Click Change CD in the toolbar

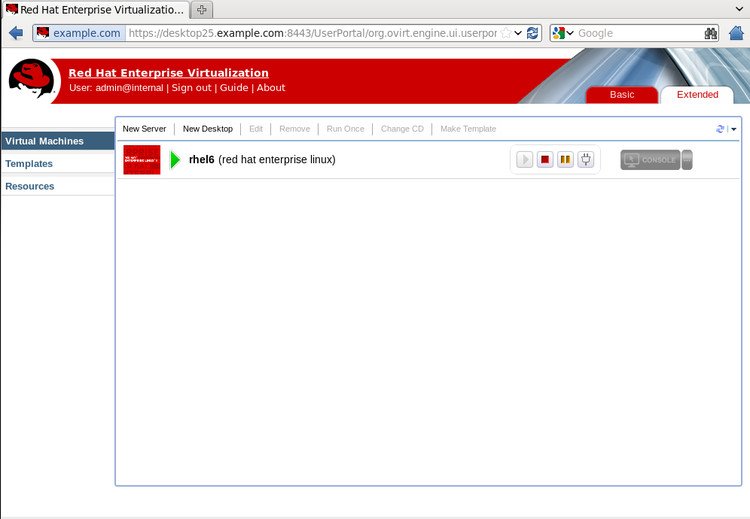pyautogui.click(x=402, y=129)
